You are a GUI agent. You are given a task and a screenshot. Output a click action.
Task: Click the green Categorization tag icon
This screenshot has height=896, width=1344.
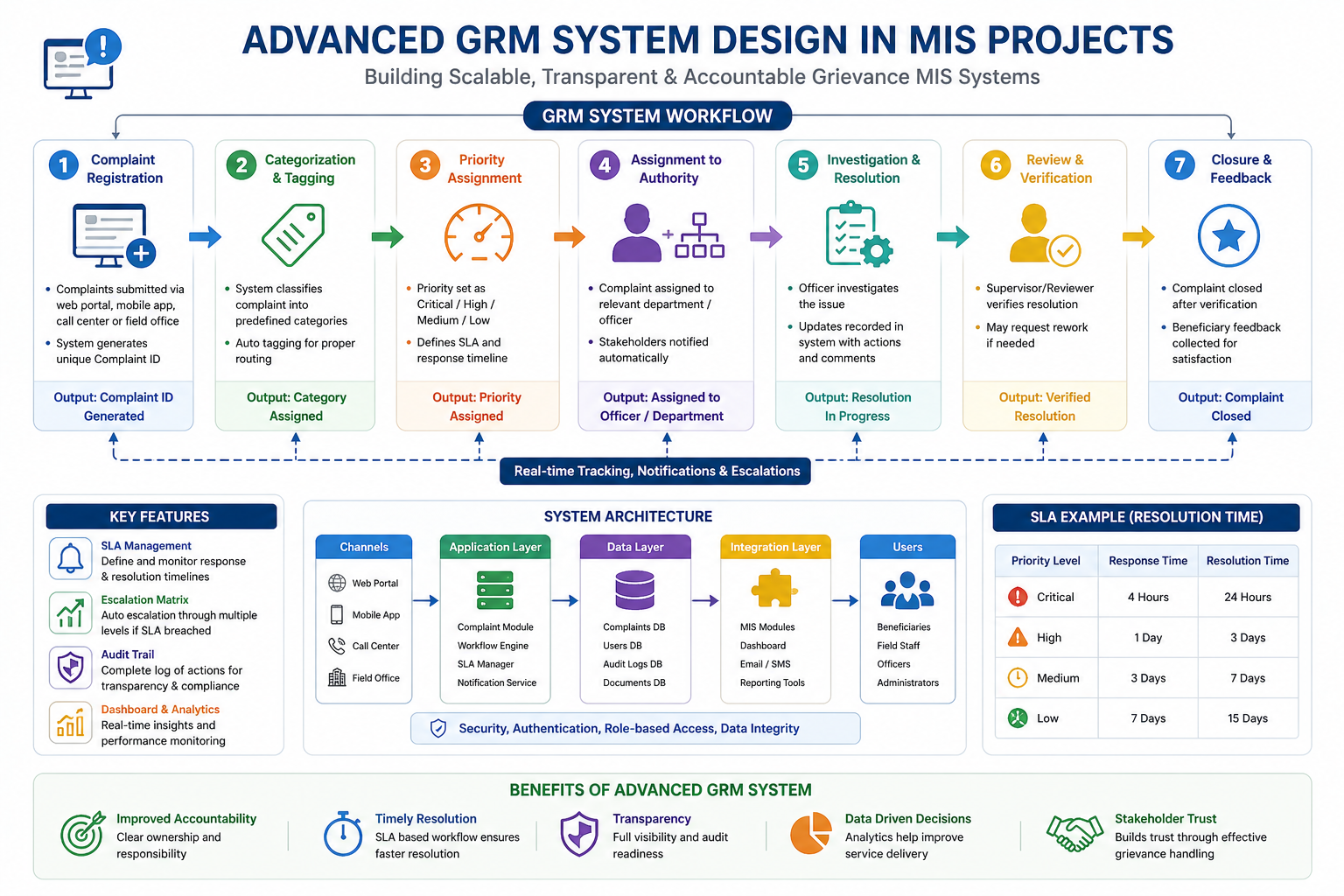tap(294, 234)
